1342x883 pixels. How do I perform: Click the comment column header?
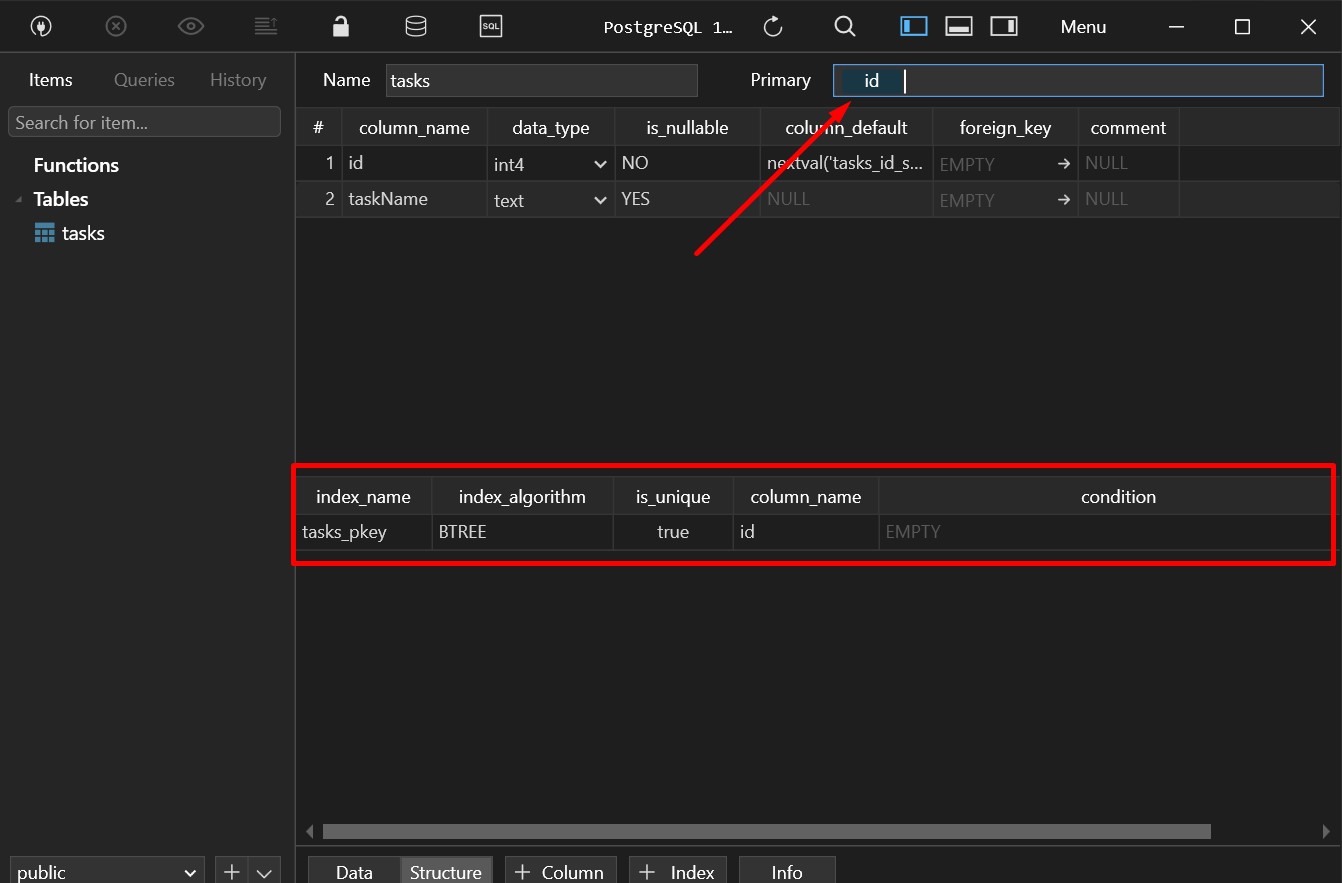(x=1128, y=128)
